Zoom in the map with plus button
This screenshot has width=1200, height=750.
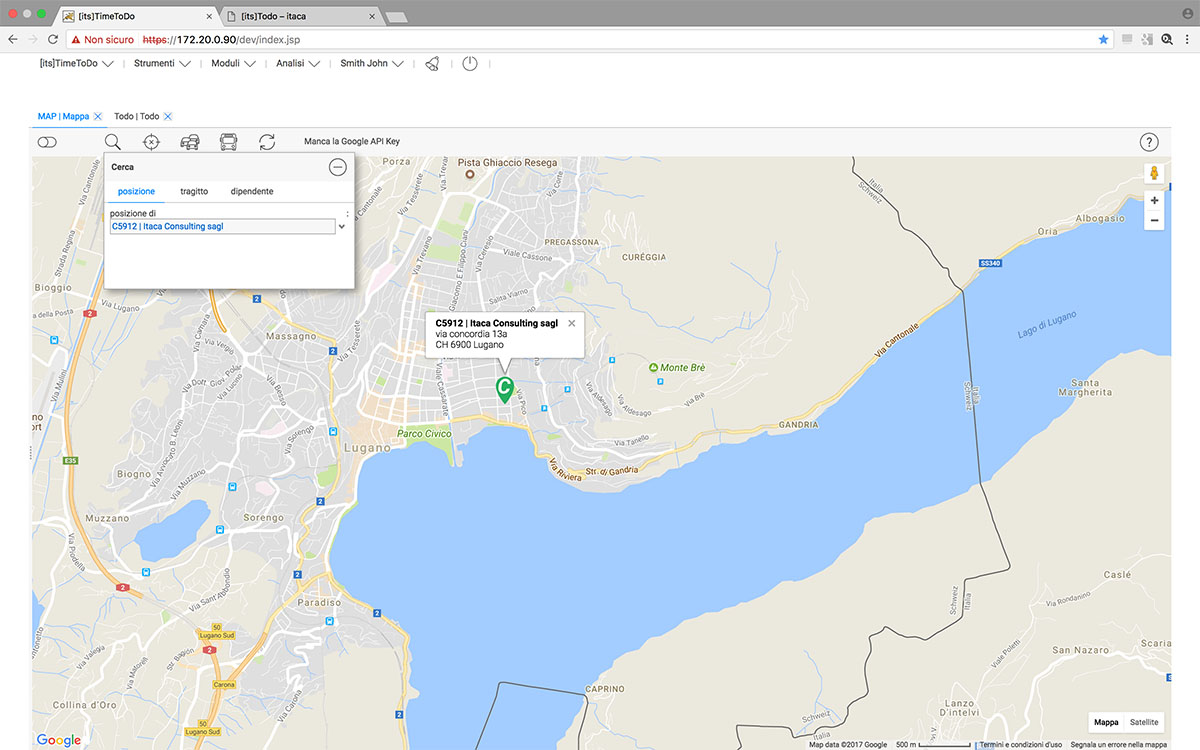tap(1154, 200)
